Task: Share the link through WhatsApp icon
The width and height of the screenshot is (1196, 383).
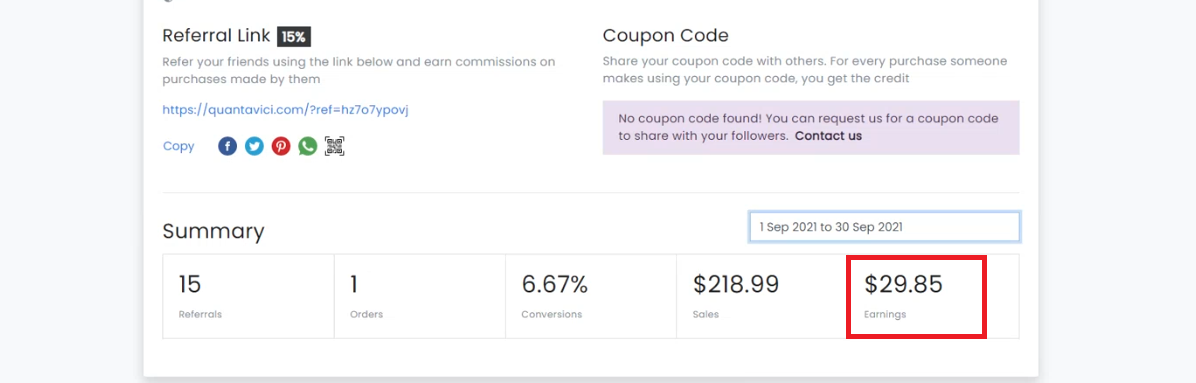Action: [x=307, y=146]
